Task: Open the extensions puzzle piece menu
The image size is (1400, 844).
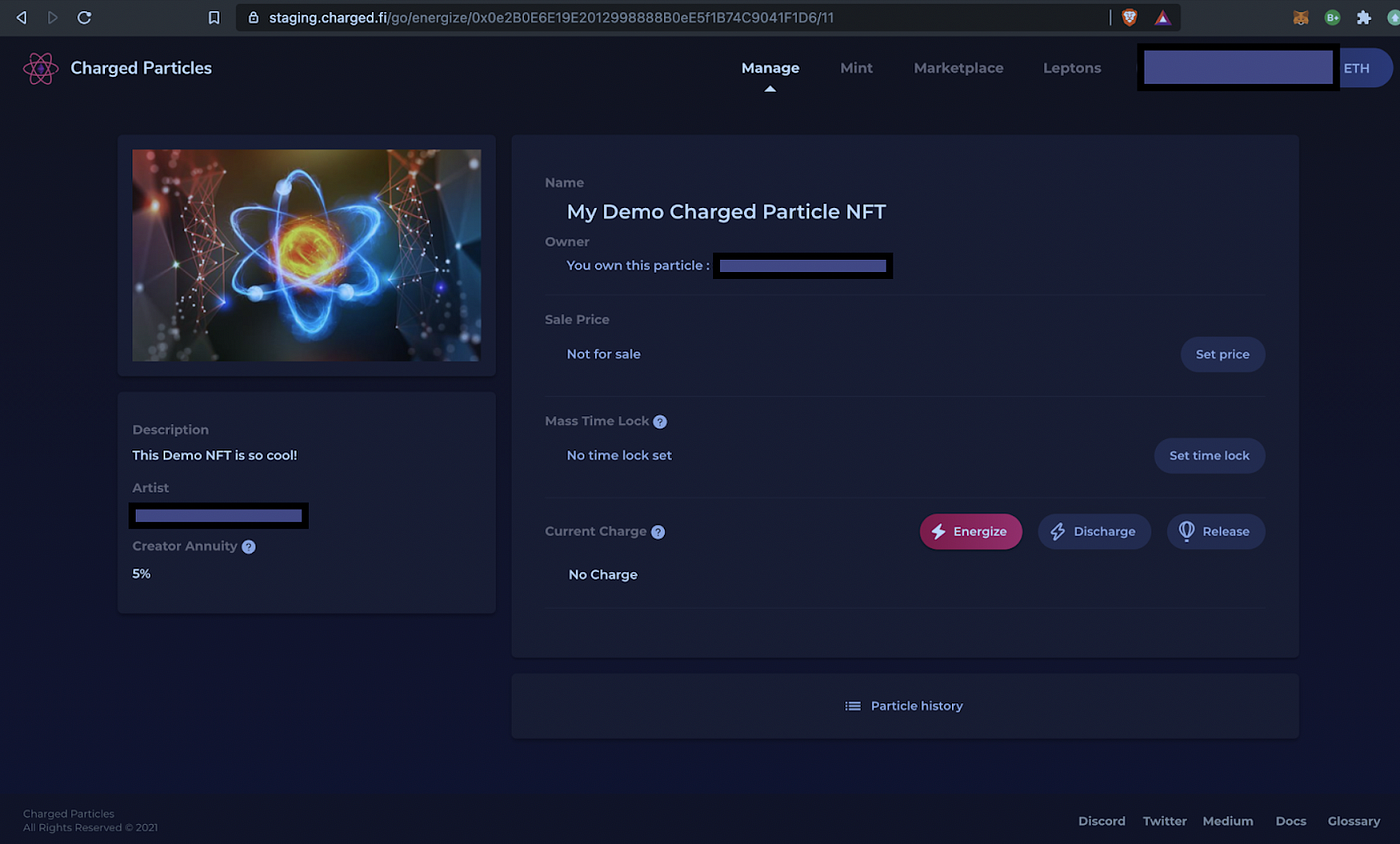Action: click(x=1363, y=17)
